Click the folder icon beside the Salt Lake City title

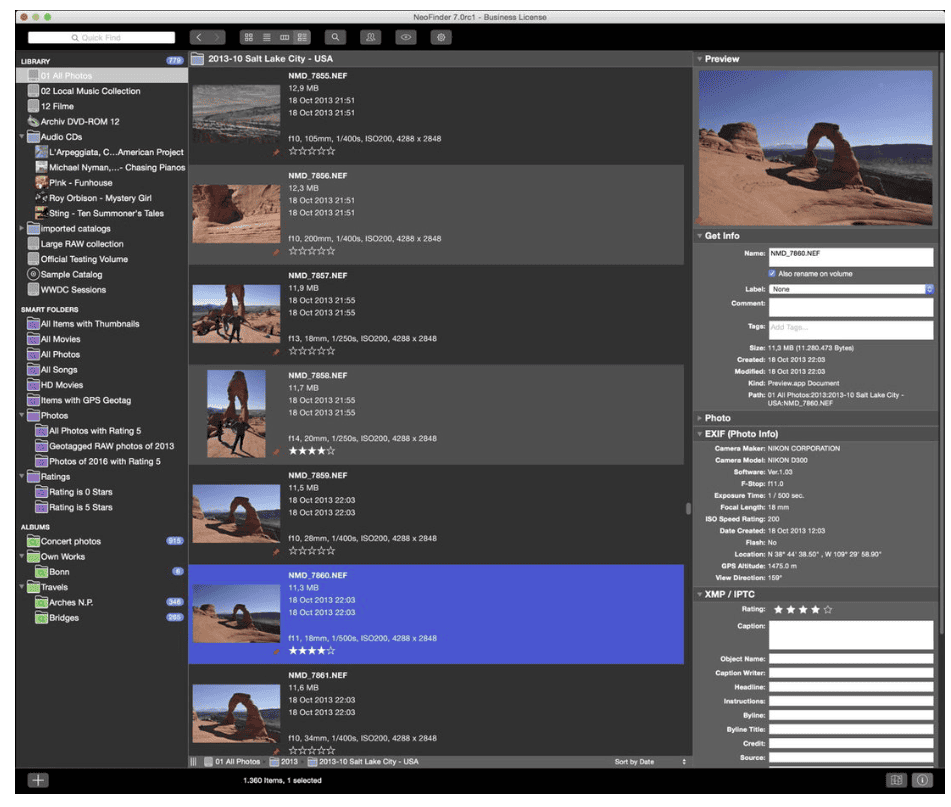click(x=197, y=59)
